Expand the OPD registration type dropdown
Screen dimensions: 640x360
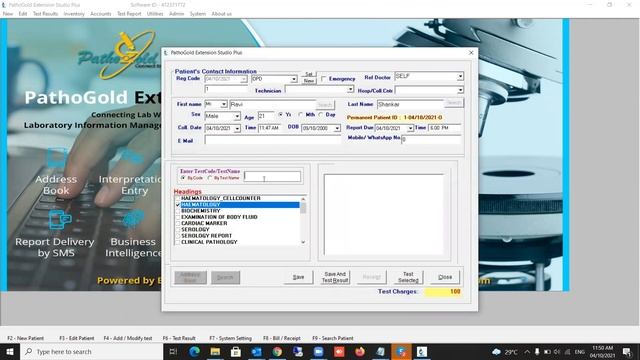293,79
